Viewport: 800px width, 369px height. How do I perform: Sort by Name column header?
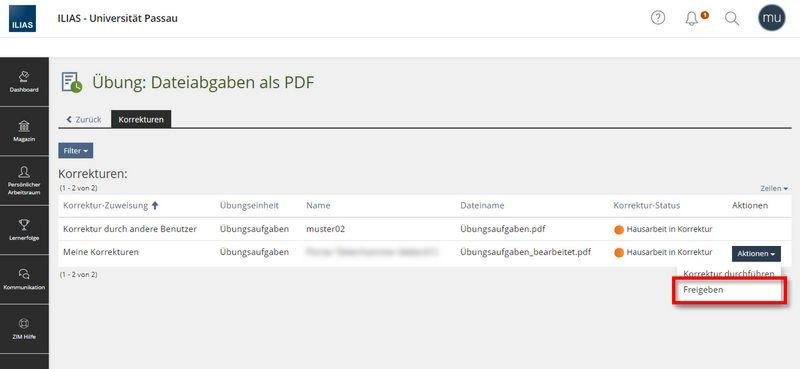point(318,205)
